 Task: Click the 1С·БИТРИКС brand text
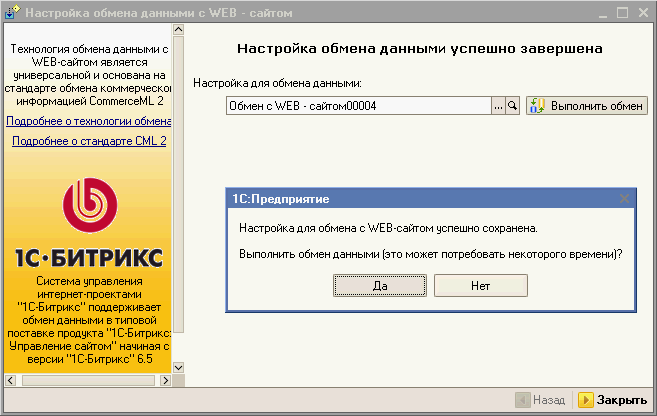(89, 258)
